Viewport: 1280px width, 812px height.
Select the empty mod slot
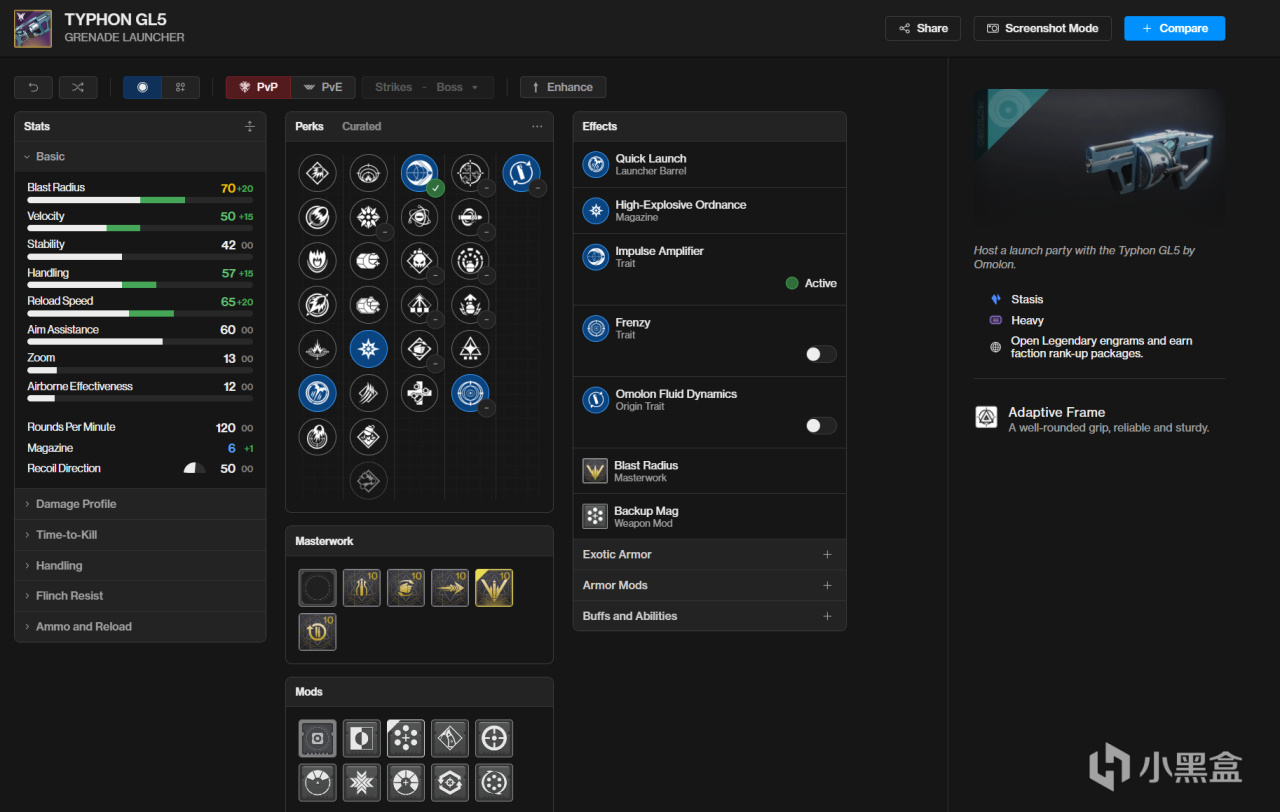pyautogui.click(x=317, y=738)
